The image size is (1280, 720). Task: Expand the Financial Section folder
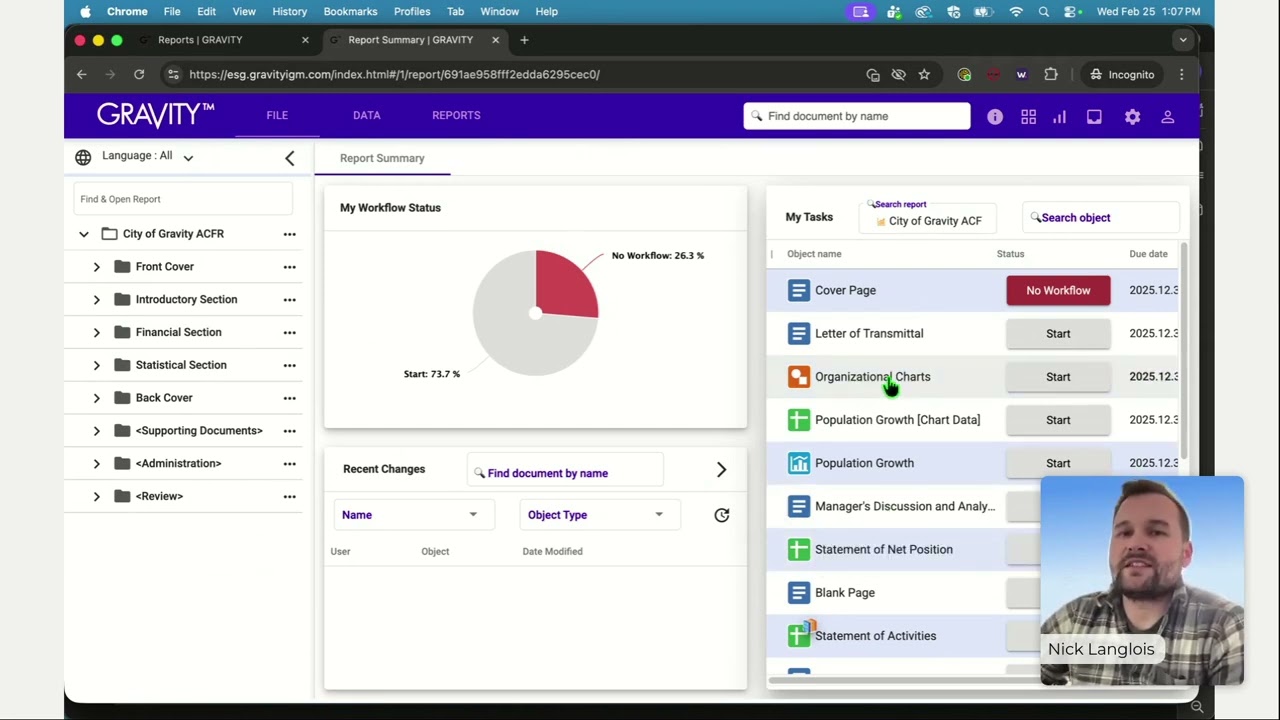96,332
